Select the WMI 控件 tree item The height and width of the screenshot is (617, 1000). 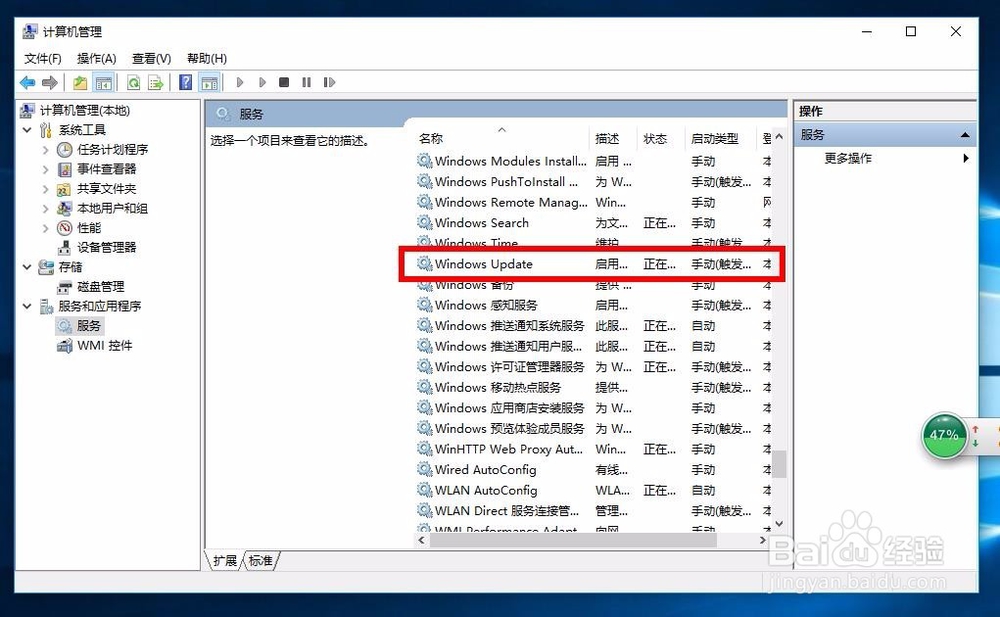coord(105,346)
